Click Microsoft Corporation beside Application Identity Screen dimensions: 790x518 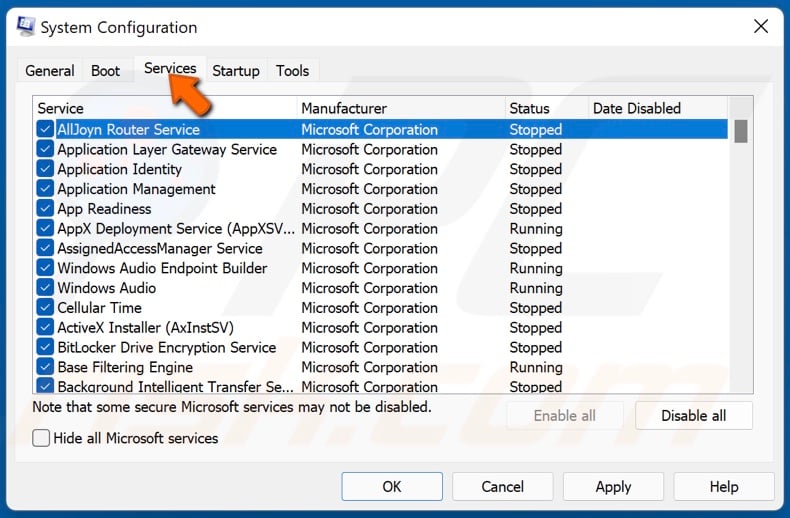(369, 169)
